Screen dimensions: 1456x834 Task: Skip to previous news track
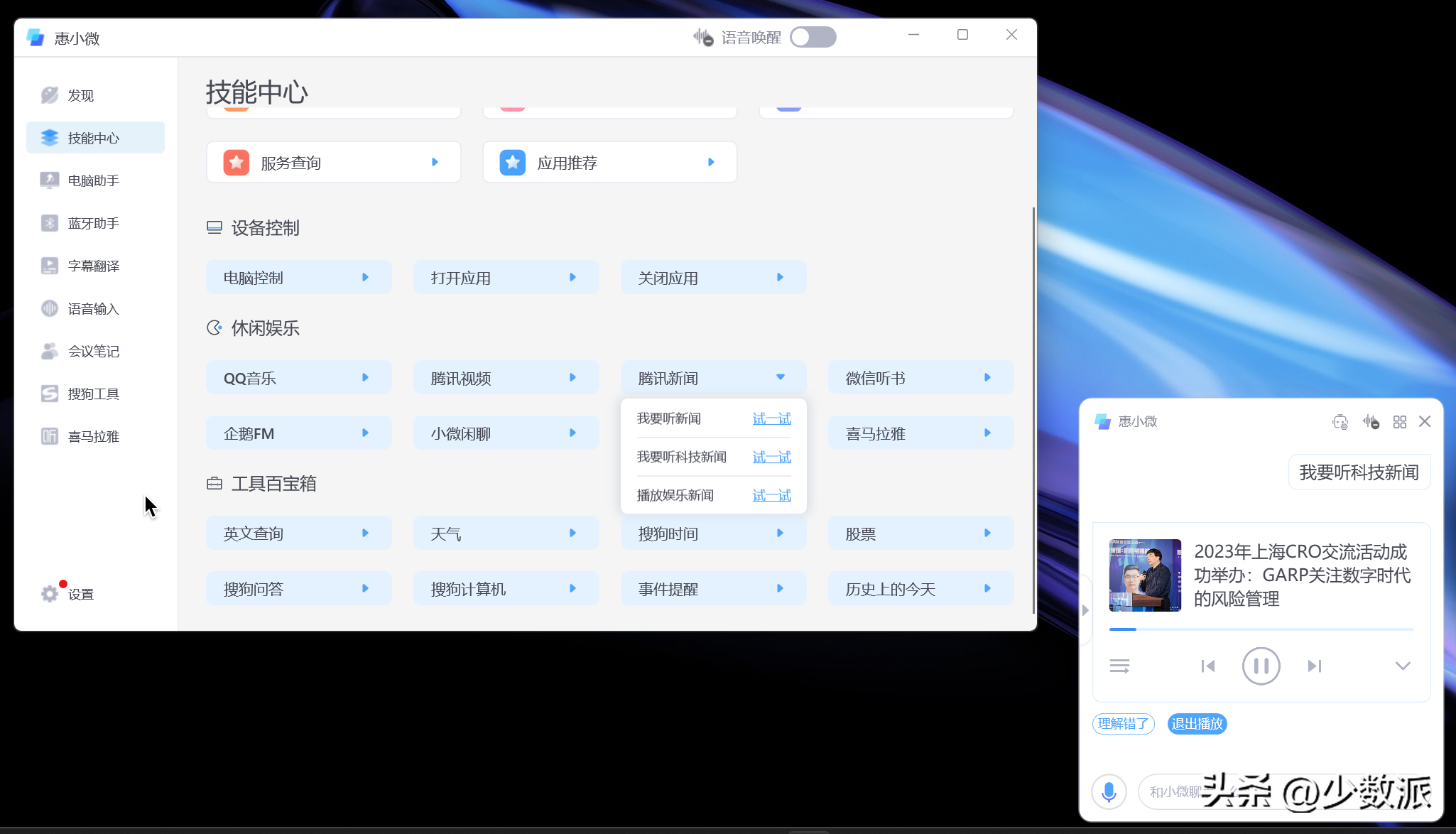tap(1208, 666)
